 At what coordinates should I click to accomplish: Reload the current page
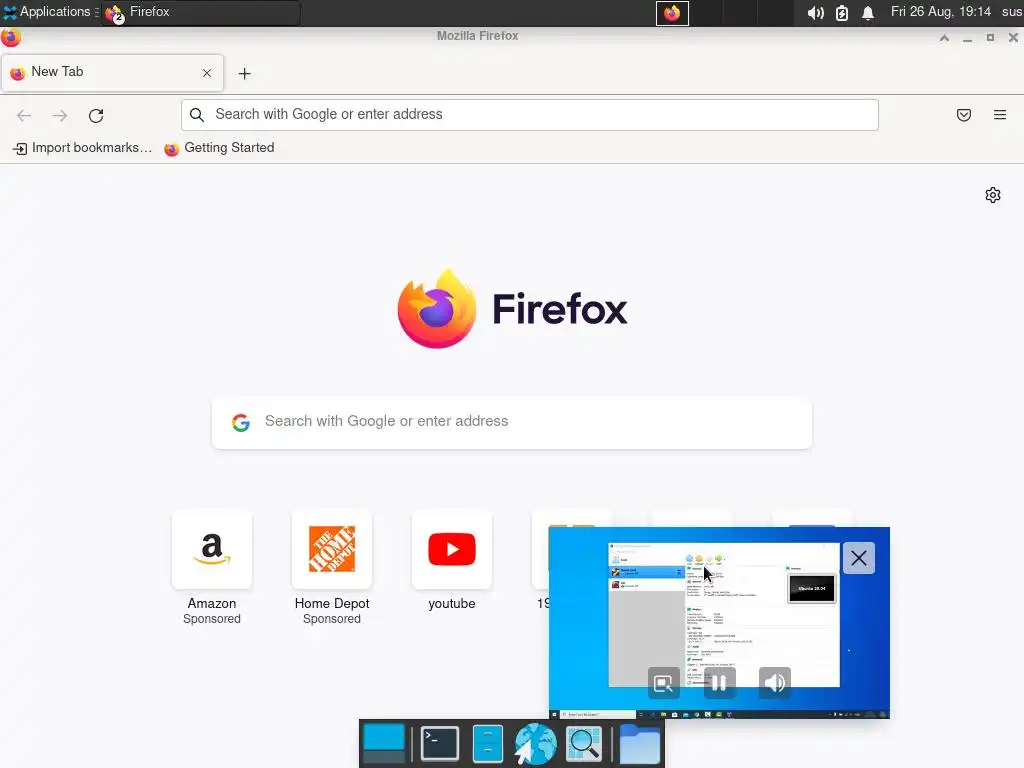click(x=96, y=116)
